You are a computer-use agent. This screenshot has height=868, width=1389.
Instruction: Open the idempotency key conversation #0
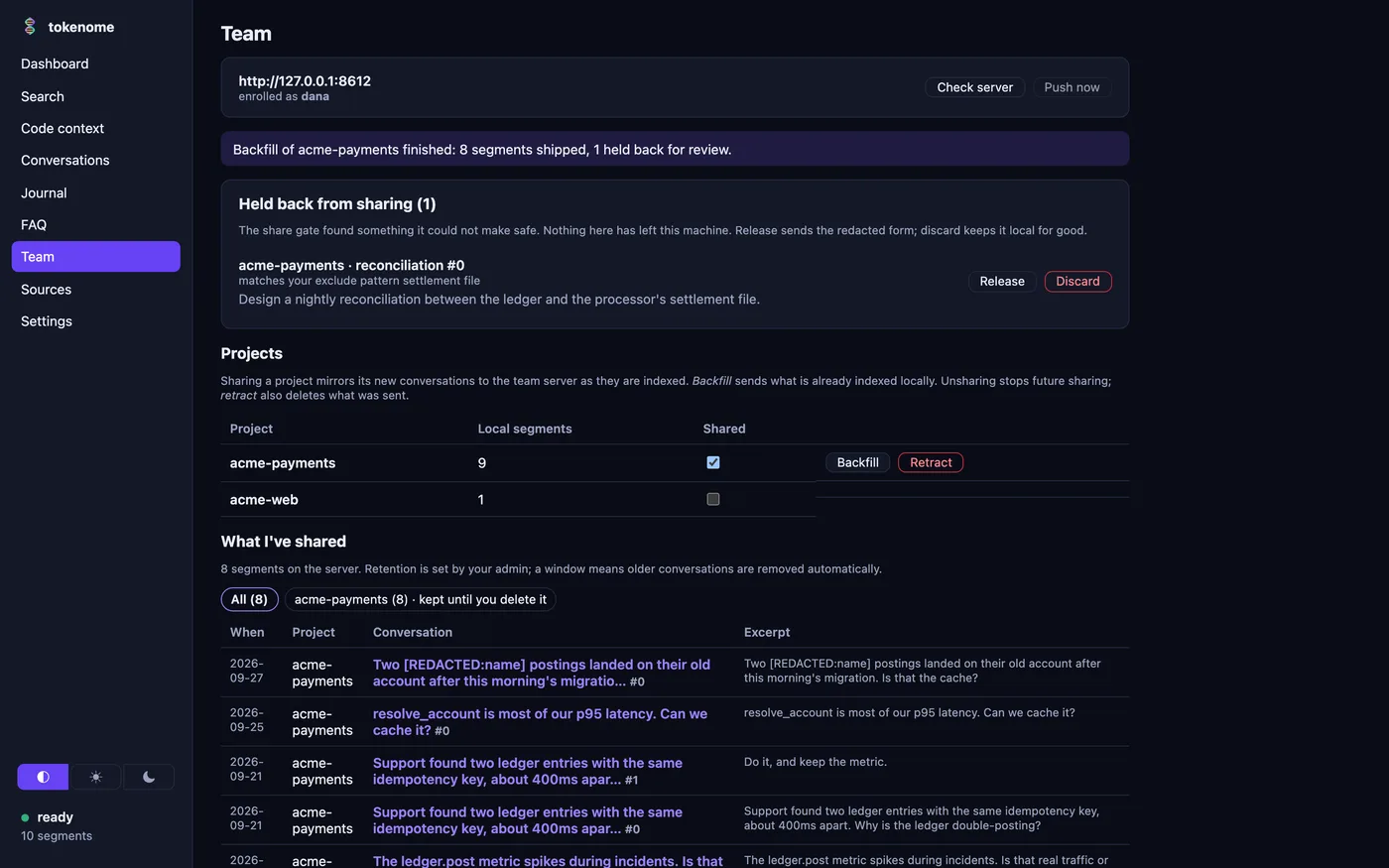click(x=528, y=820)
